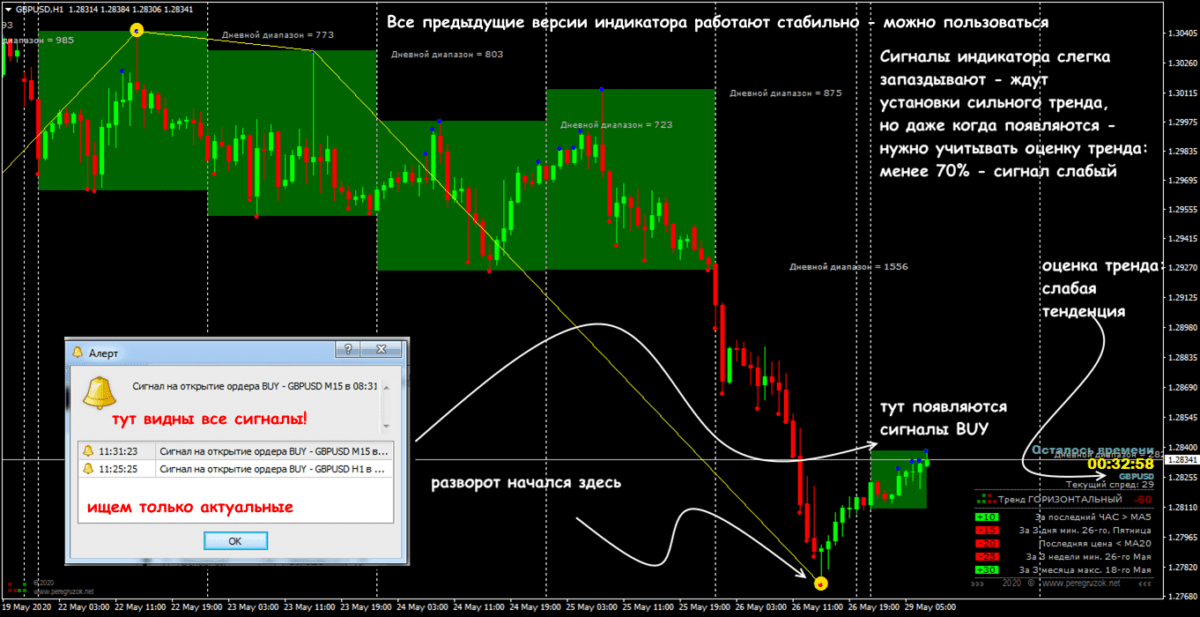Click the yellow circle marker at chart low
1200x617 pixels.
(x=821, y=583)
